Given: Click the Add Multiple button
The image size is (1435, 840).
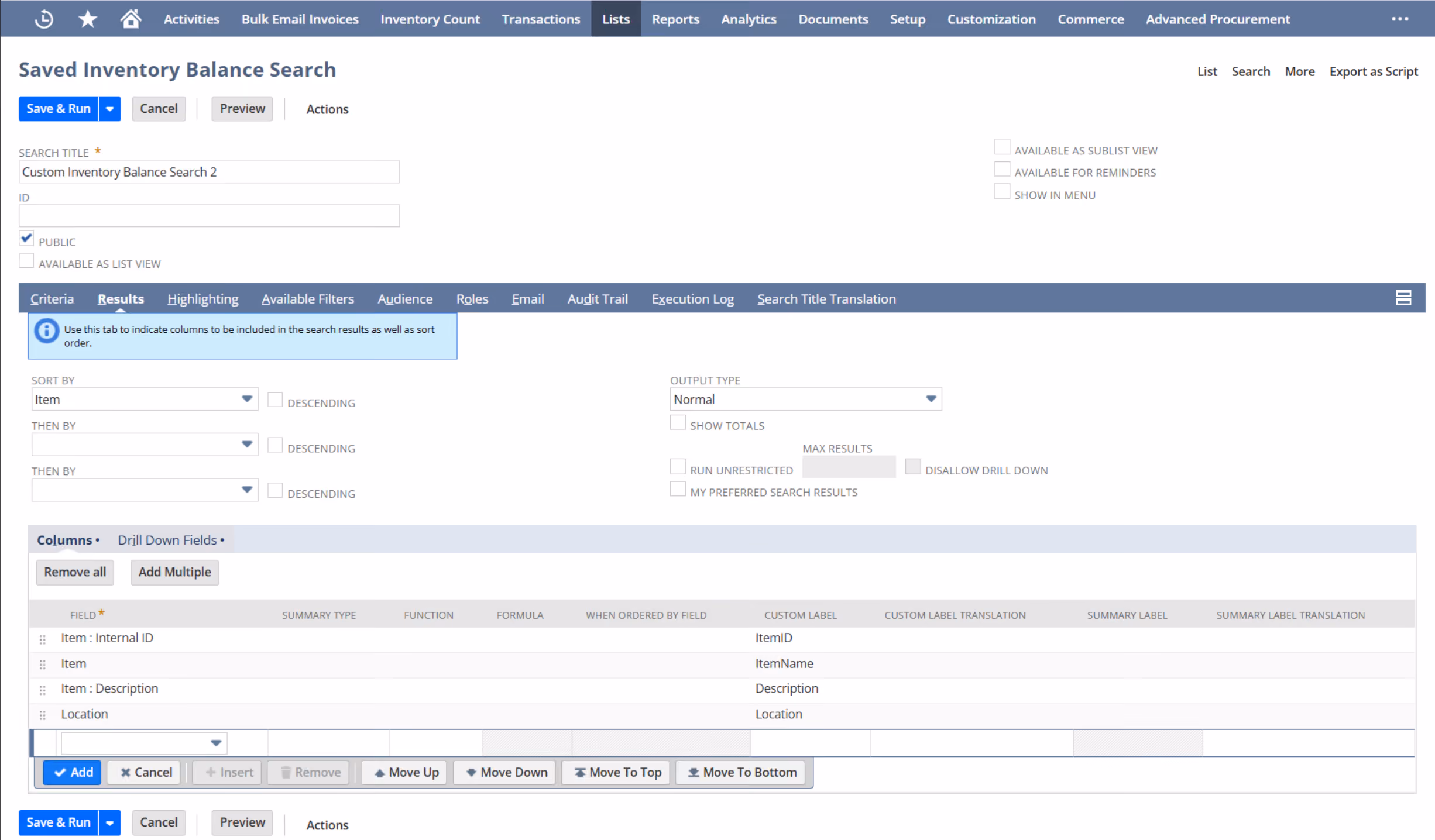Looking at the screenshot, I should coord(174,572).
